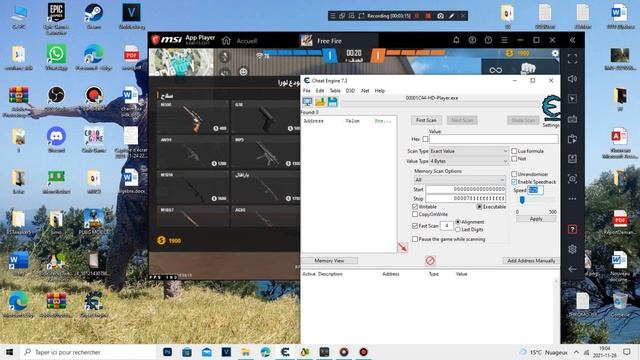Disable the Enable Speedhack checkbox

click(514, 182)
